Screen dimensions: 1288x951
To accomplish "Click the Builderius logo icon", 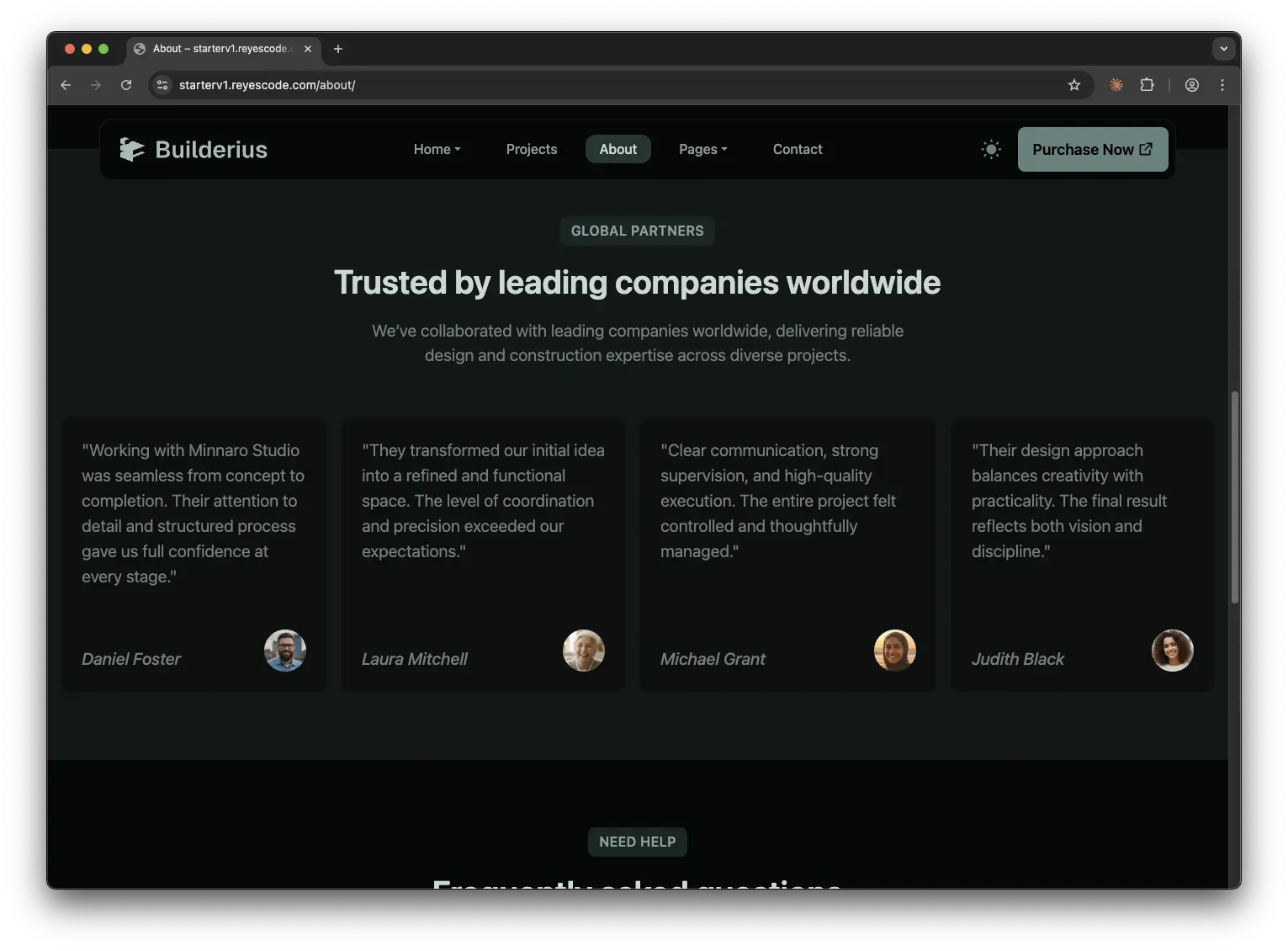I will point(131,149).
